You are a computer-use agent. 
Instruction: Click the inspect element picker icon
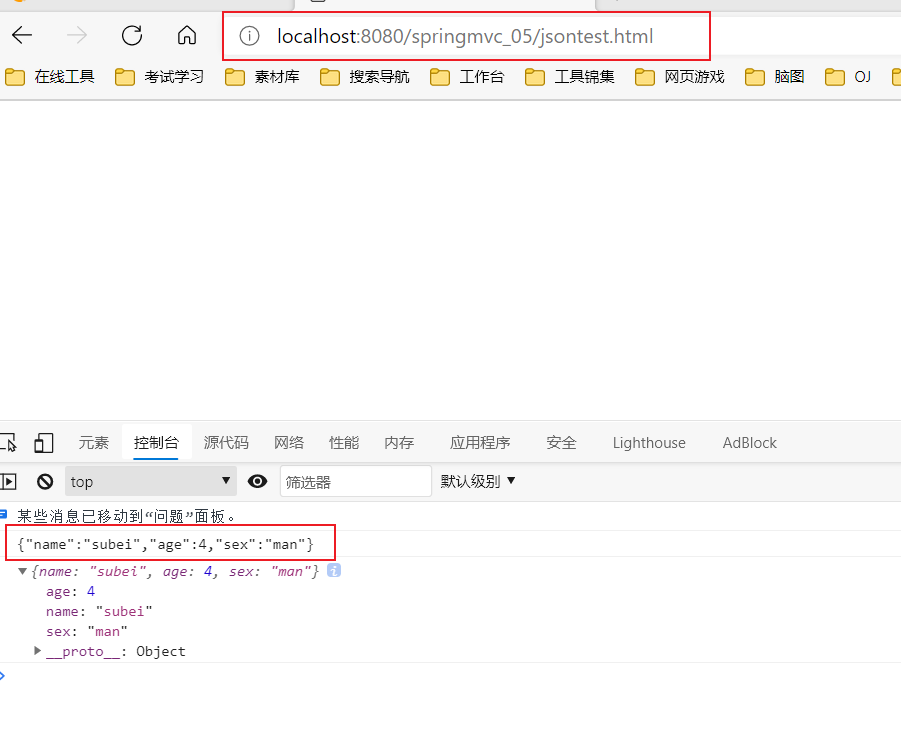coord(8,443)
